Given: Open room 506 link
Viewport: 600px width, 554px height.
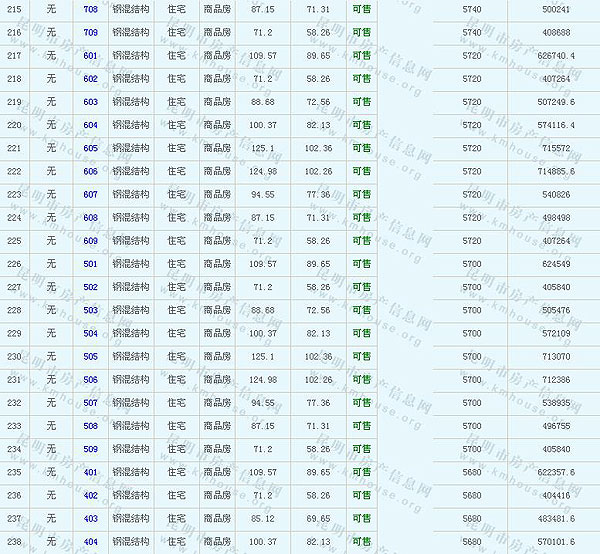Looking at the screenshot, I should point(90,380).
